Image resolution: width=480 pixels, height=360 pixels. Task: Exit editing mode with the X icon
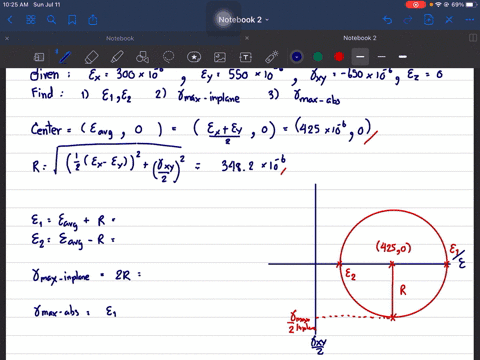click(x=449, y=20)
